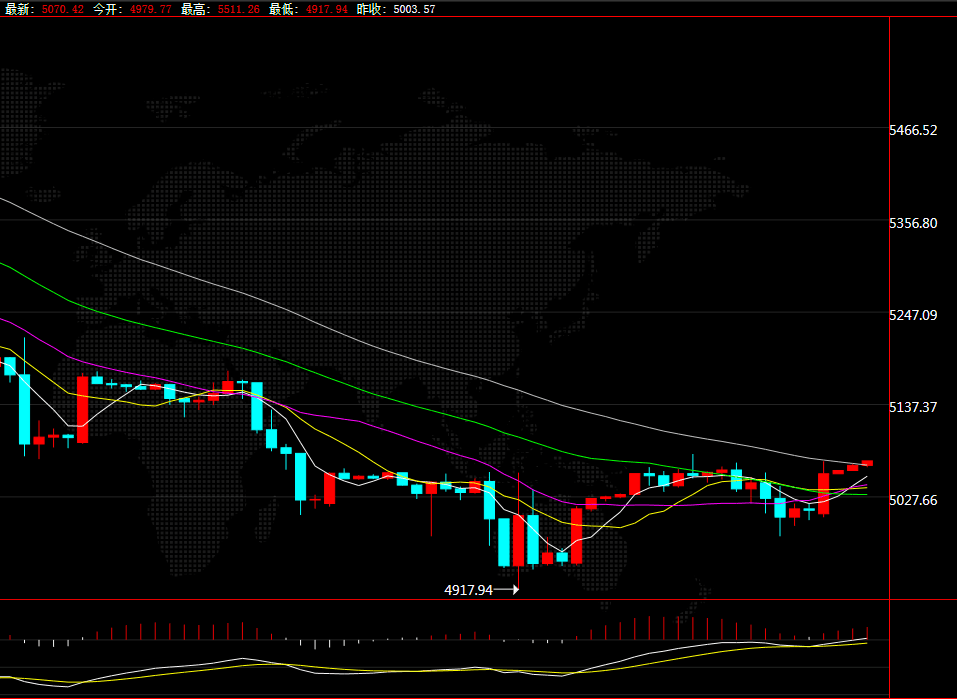Click the highest price value 5511.26
Screen dimensions: 957x699
(x=239, y=9)
